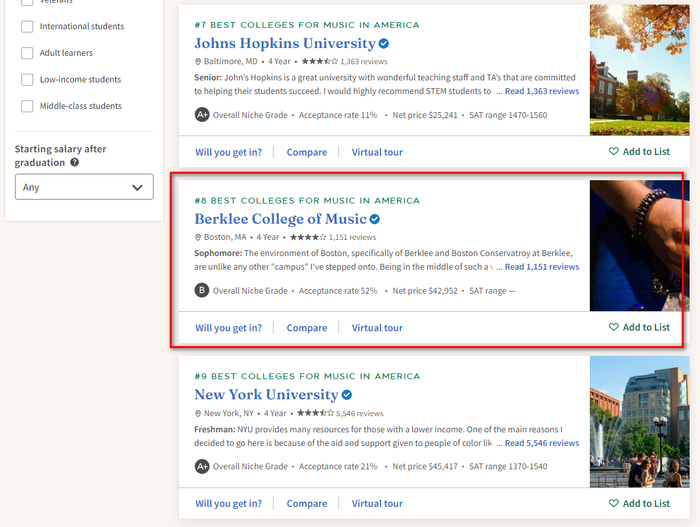Add New York University to List

639,503
